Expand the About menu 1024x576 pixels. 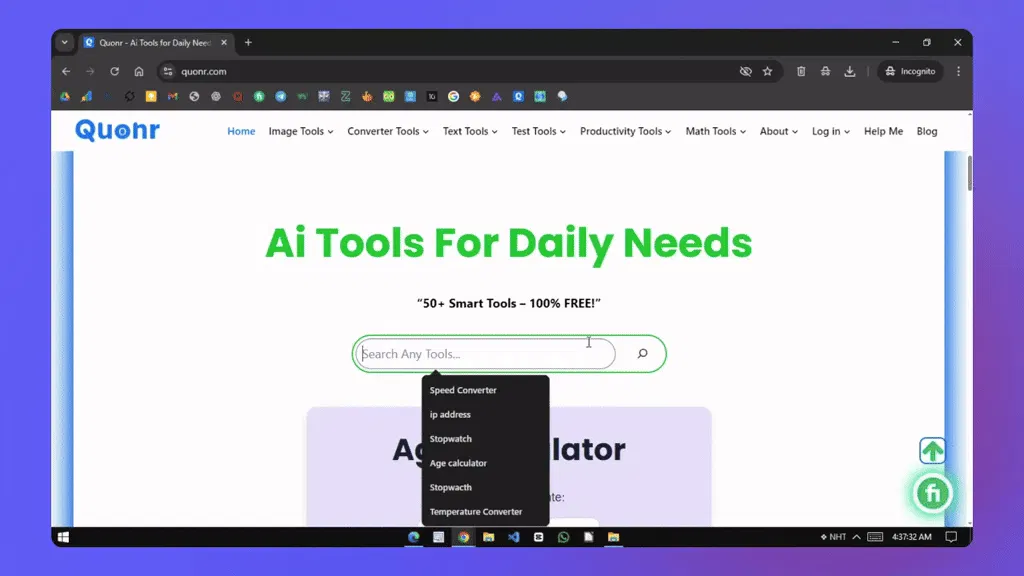(778, 131)
